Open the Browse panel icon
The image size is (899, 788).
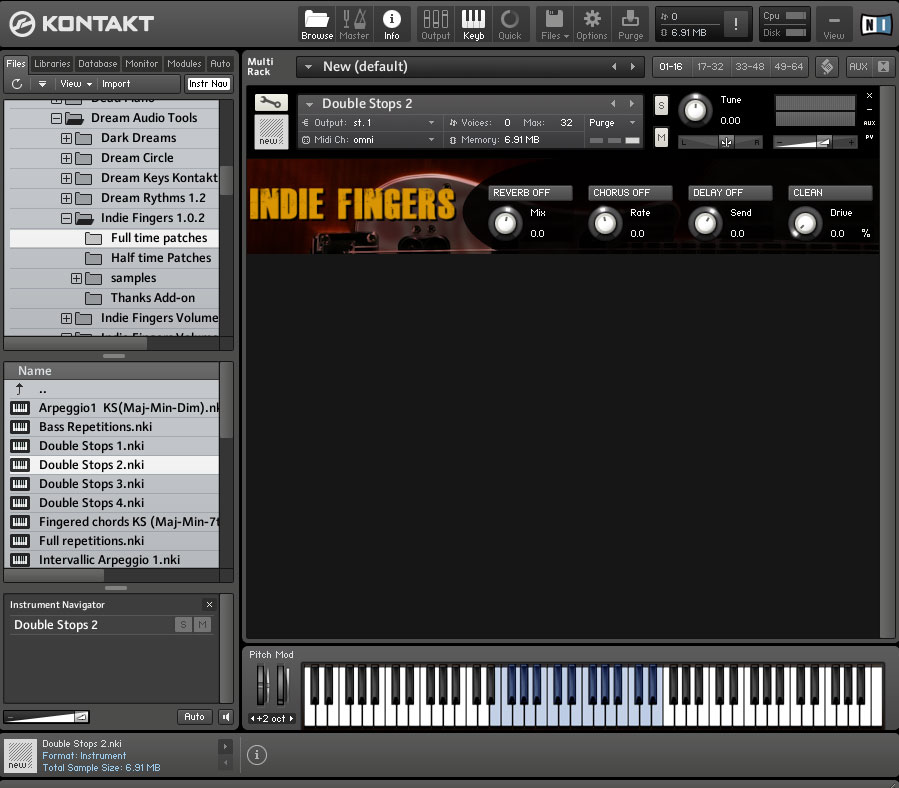point(317,24)
